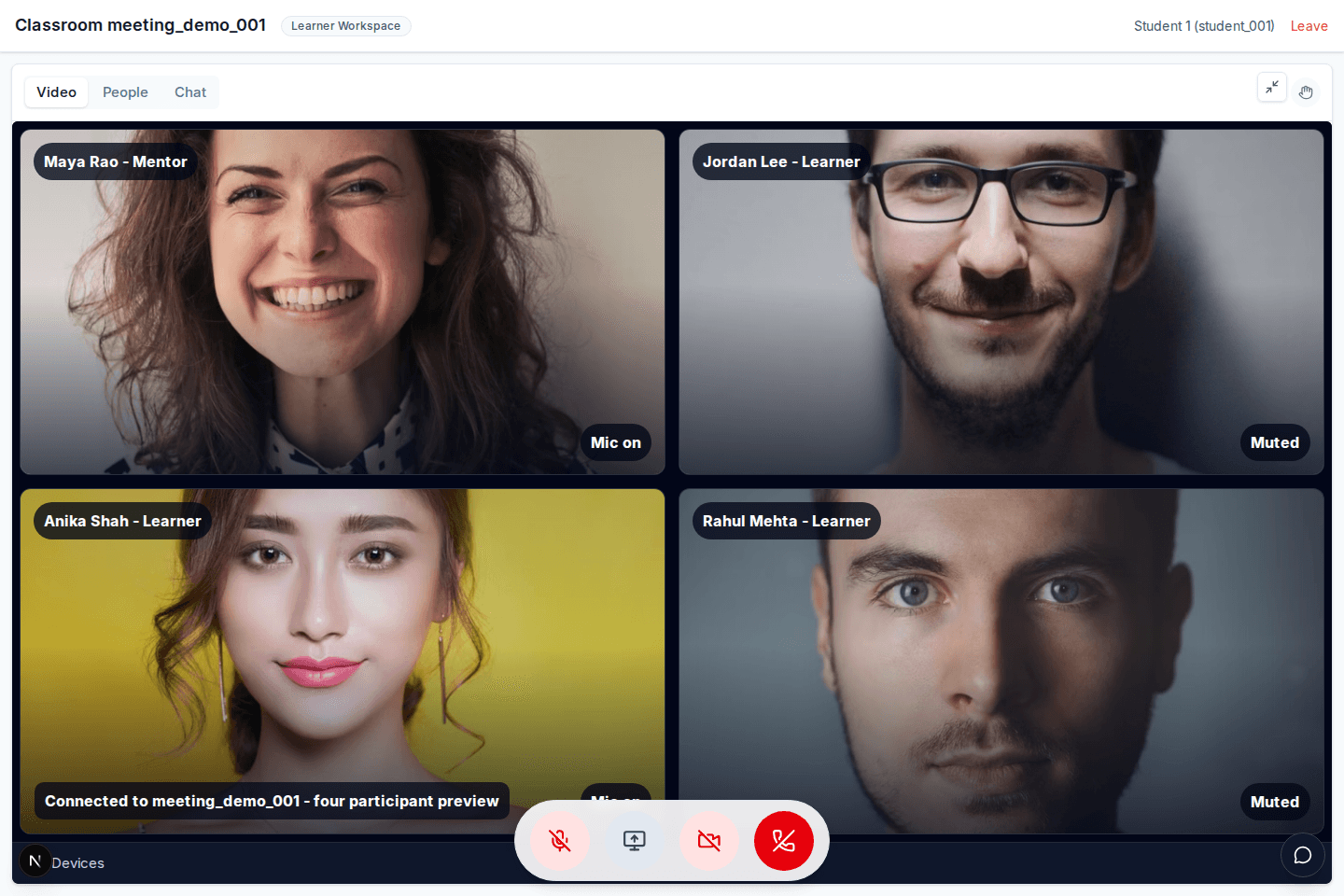Viewport: 1344px width, 896px height.
Task: Collapse the video view with the minimize arrows icon
Action: [x=1272, y=88]
